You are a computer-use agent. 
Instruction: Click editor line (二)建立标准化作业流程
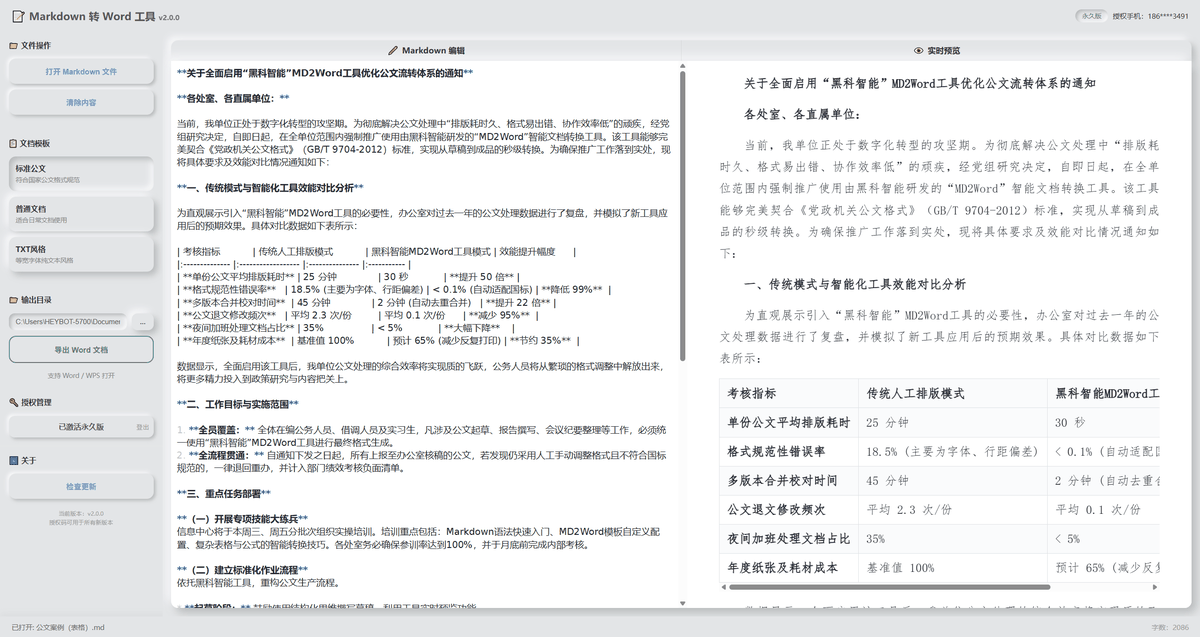point(243,570)
